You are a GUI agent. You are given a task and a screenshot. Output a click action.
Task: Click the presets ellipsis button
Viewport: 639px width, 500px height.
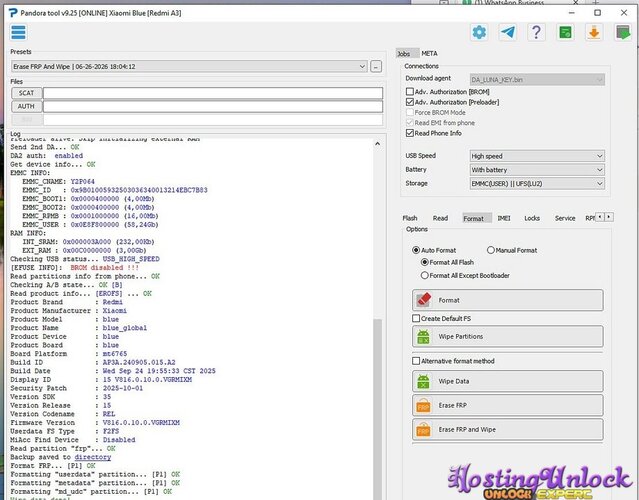coord(376,66)
